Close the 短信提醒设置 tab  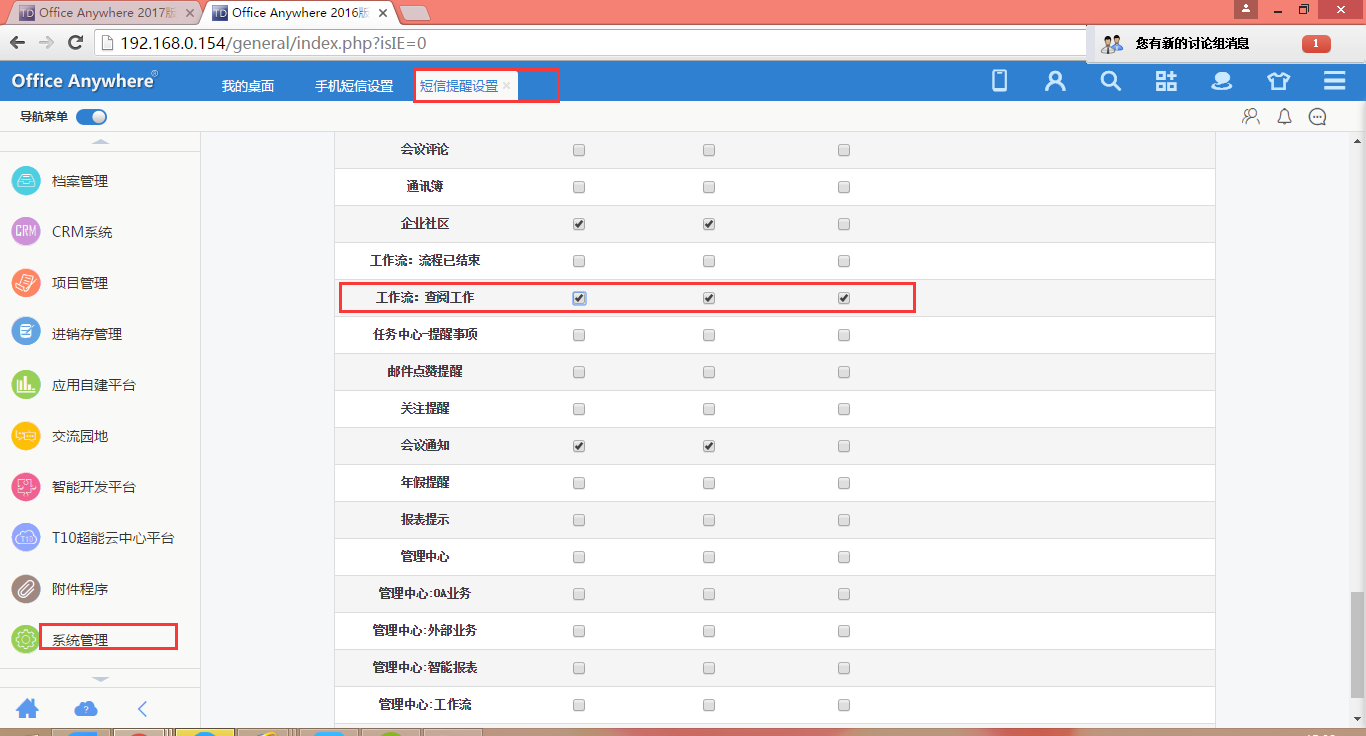pyautogui.click(x=507, y=86)
